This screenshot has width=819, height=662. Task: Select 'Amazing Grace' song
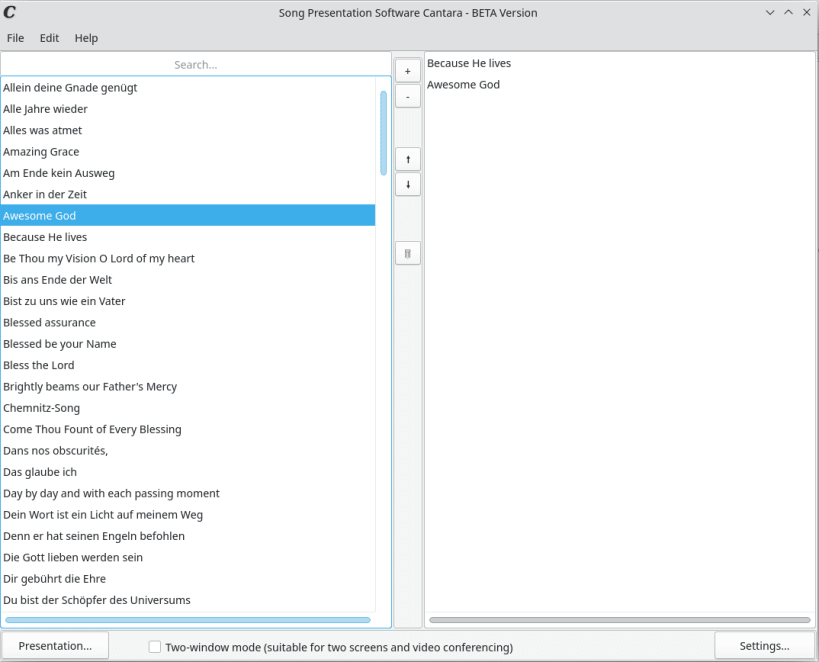click(x=188, y=152)
